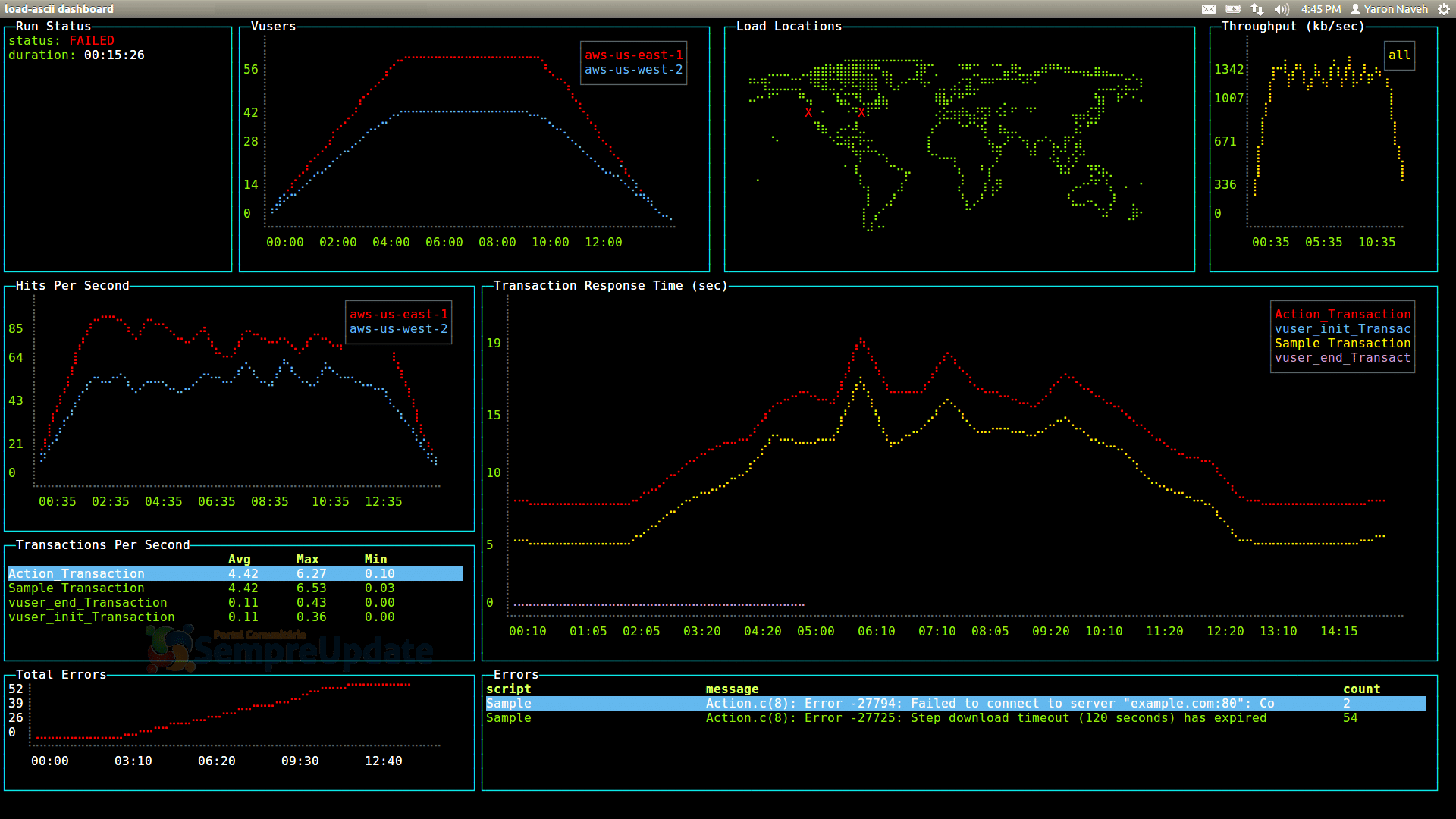Select the Error -27725 step download timeout row

pyautogui.click(x=955, y=718)
